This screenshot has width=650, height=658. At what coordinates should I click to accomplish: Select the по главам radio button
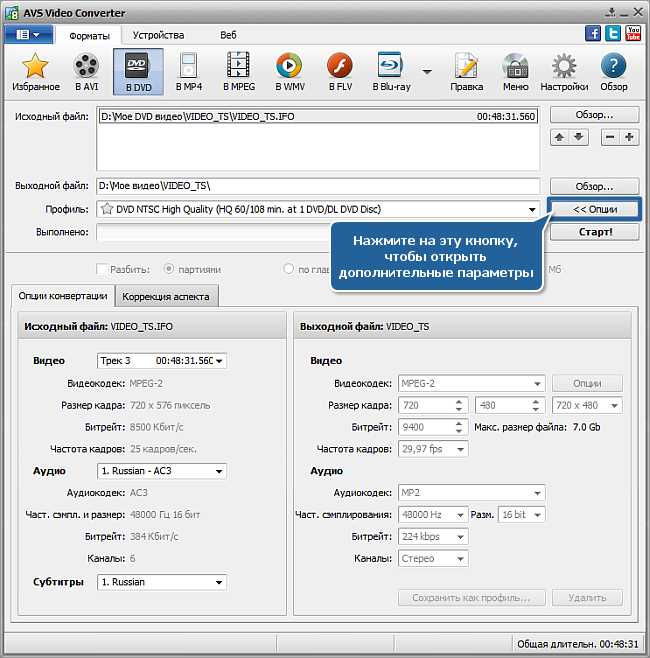288,269
